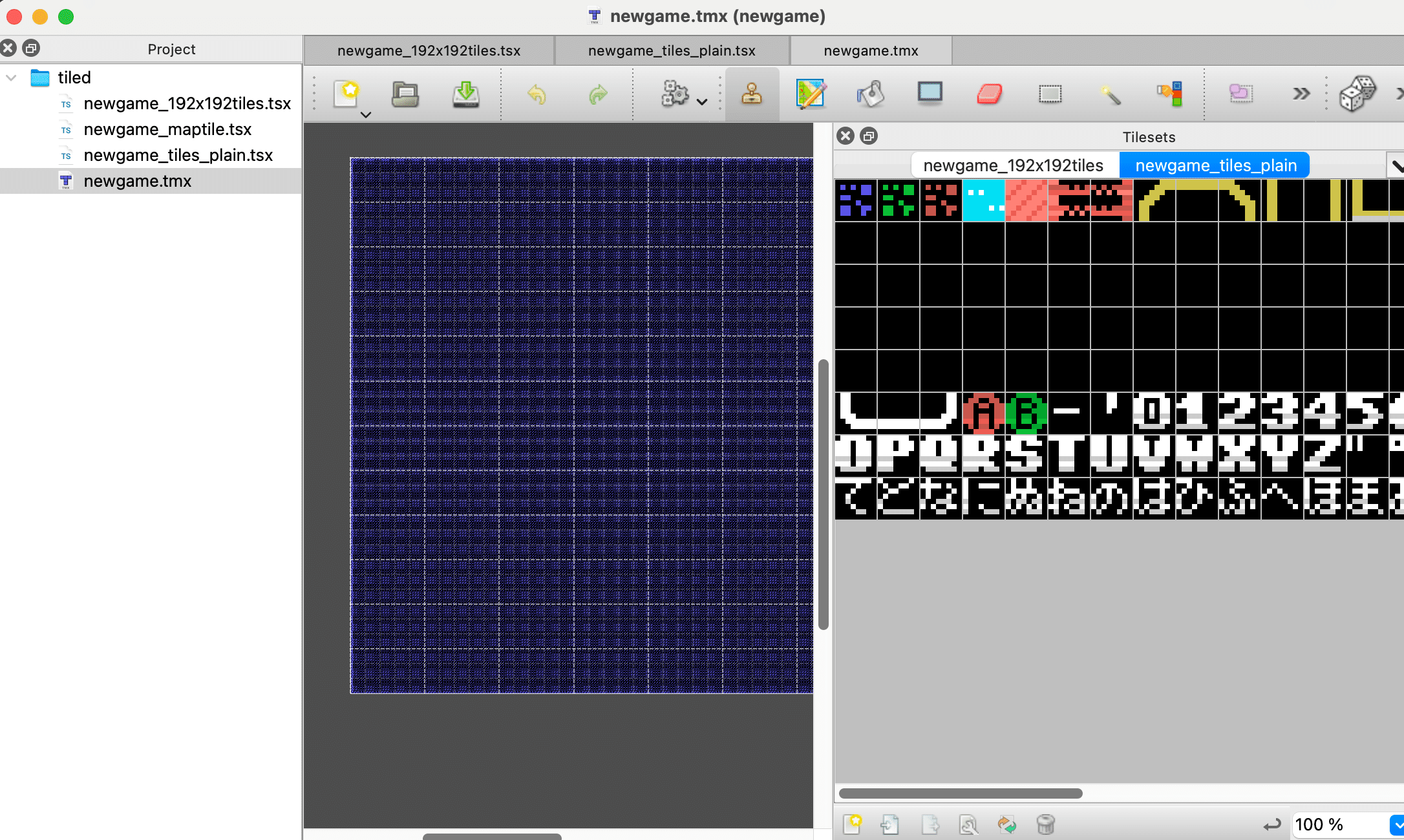The image size is (1404, 840).
Task: Activate the Magic Wand tool
Action: (1110, 94)
